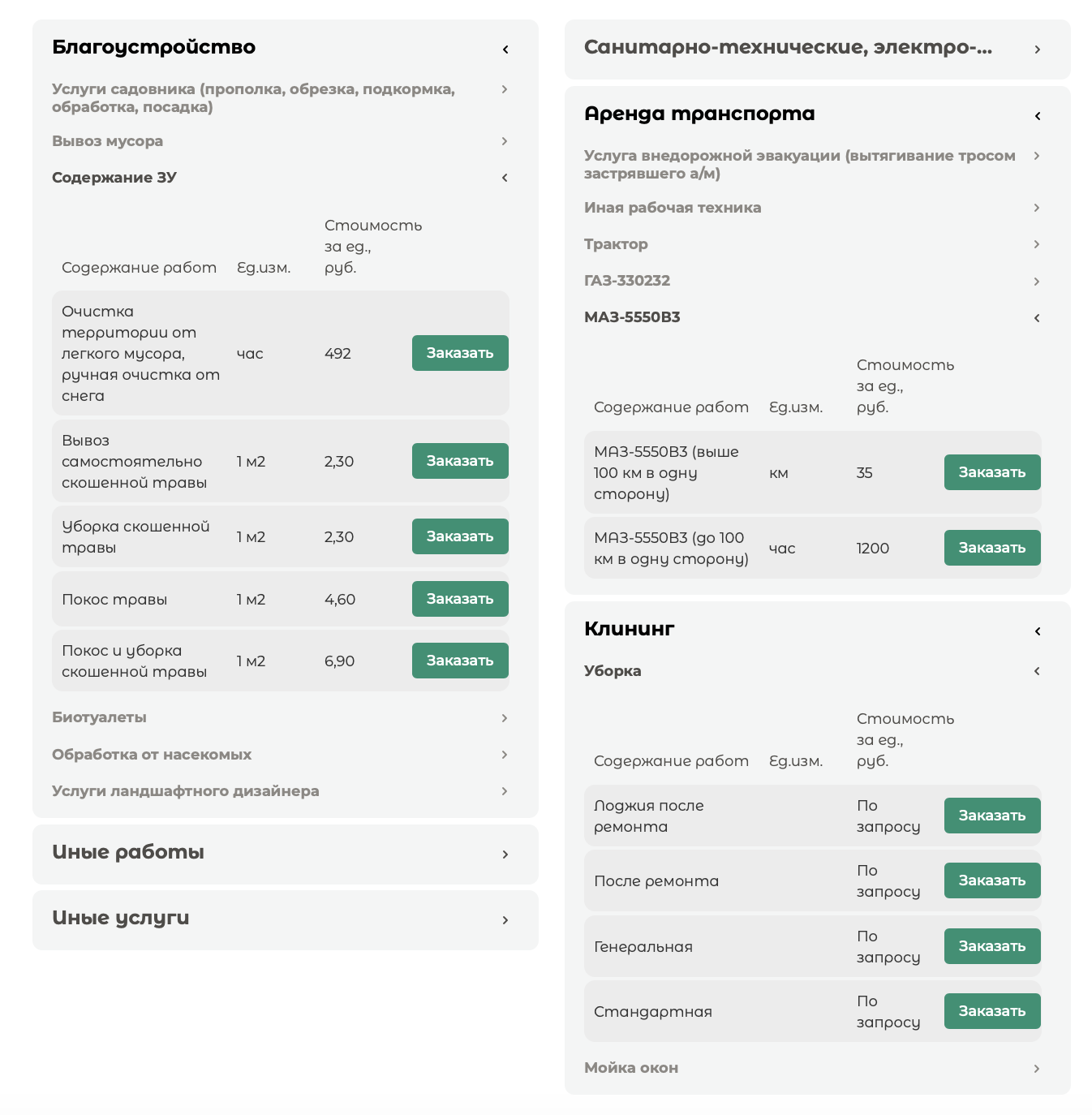Order МАЗ-5550В3 hourly rate 1200
The height and width of the screenshot is (1115, 1092).
pyautogui.click(x=992, y=548)
